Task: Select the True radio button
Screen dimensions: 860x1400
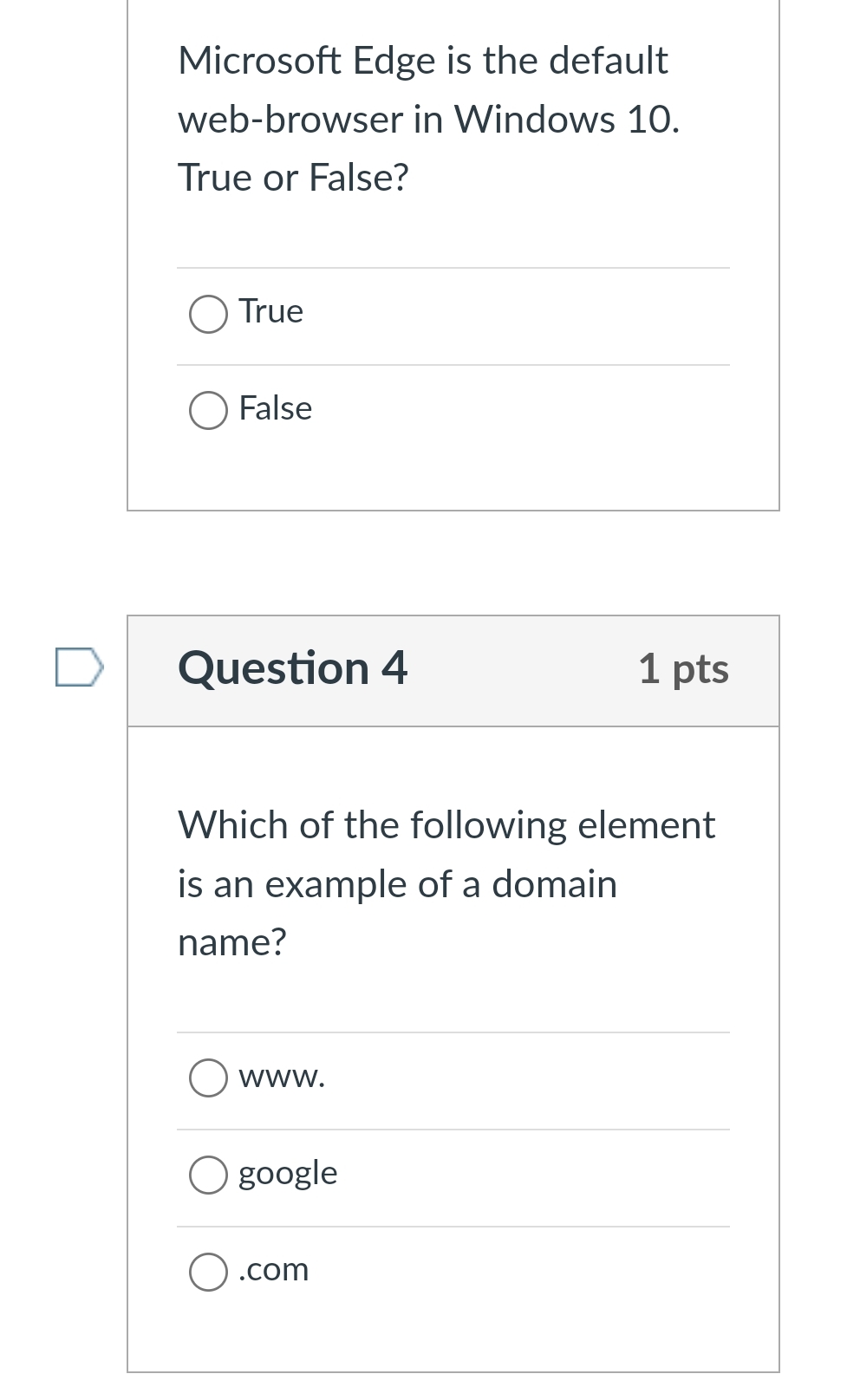Action: coord(208,314)
